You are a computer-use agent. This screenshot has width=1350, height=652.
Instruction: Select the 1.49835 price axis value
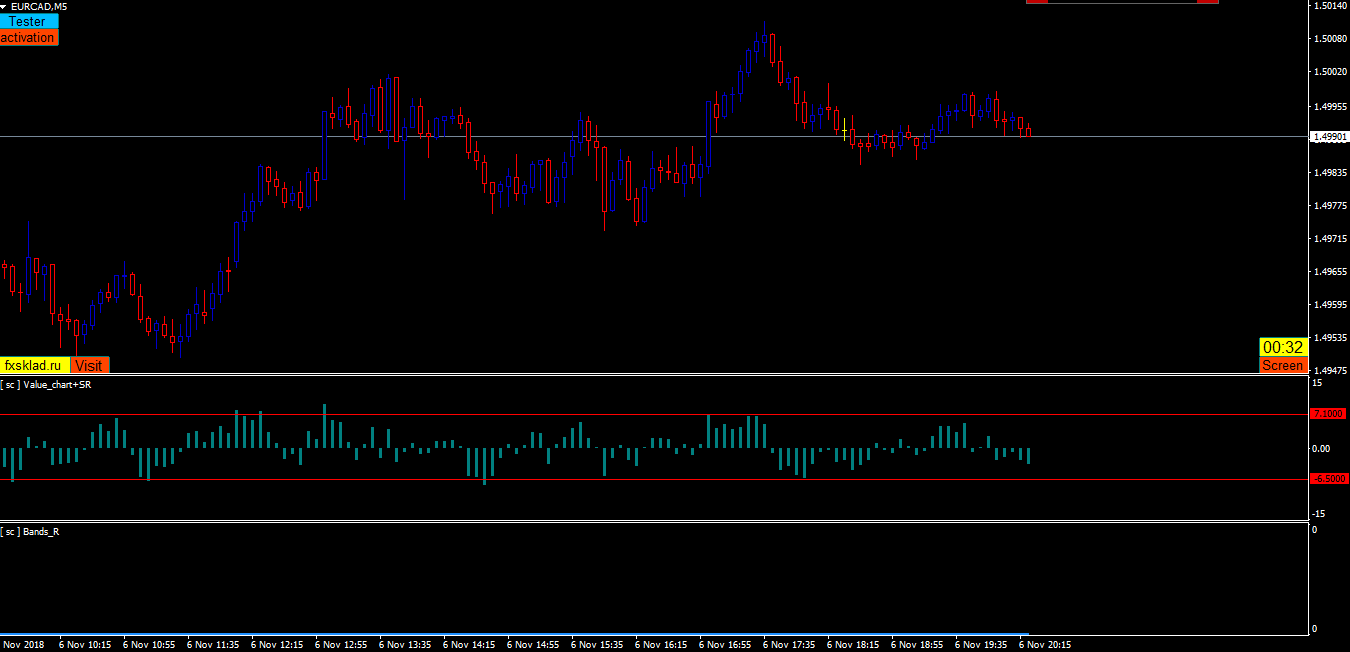(x=1330, y=172)
